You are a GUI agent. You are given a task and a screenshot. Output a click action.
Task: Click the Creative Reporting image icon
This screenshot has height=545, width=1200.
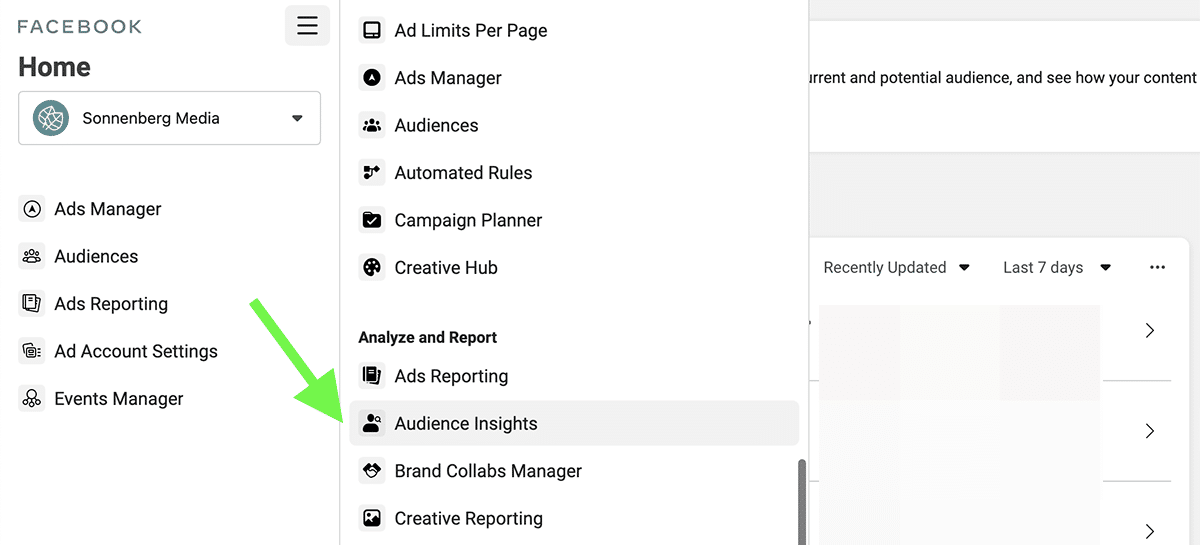tap(372, 518)
